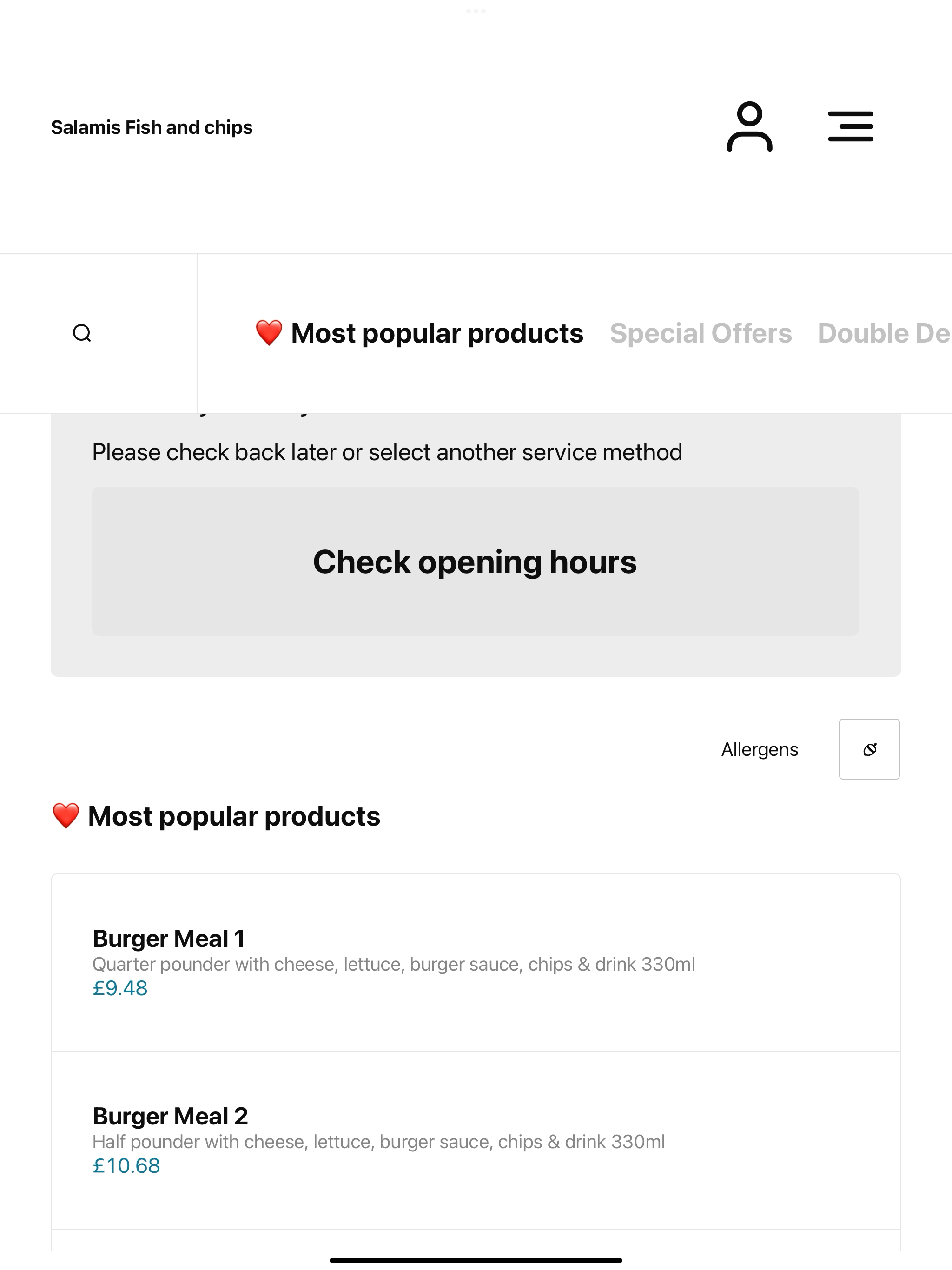Select the Burger Meal 2 item
Viewport: 952px width, 1270px height.
476,1140
